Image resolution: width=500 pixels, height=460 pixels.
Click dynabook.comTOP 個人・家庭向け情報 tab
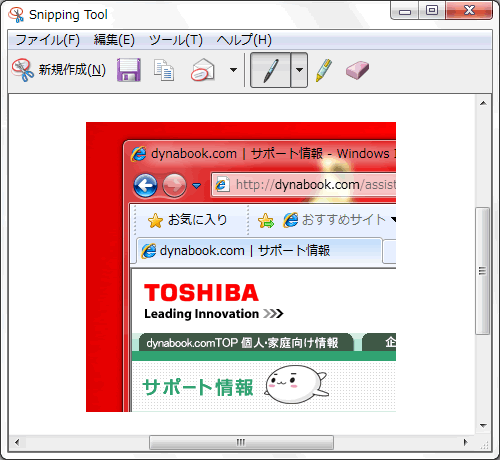pyautogui.click(x=246, y=342)
